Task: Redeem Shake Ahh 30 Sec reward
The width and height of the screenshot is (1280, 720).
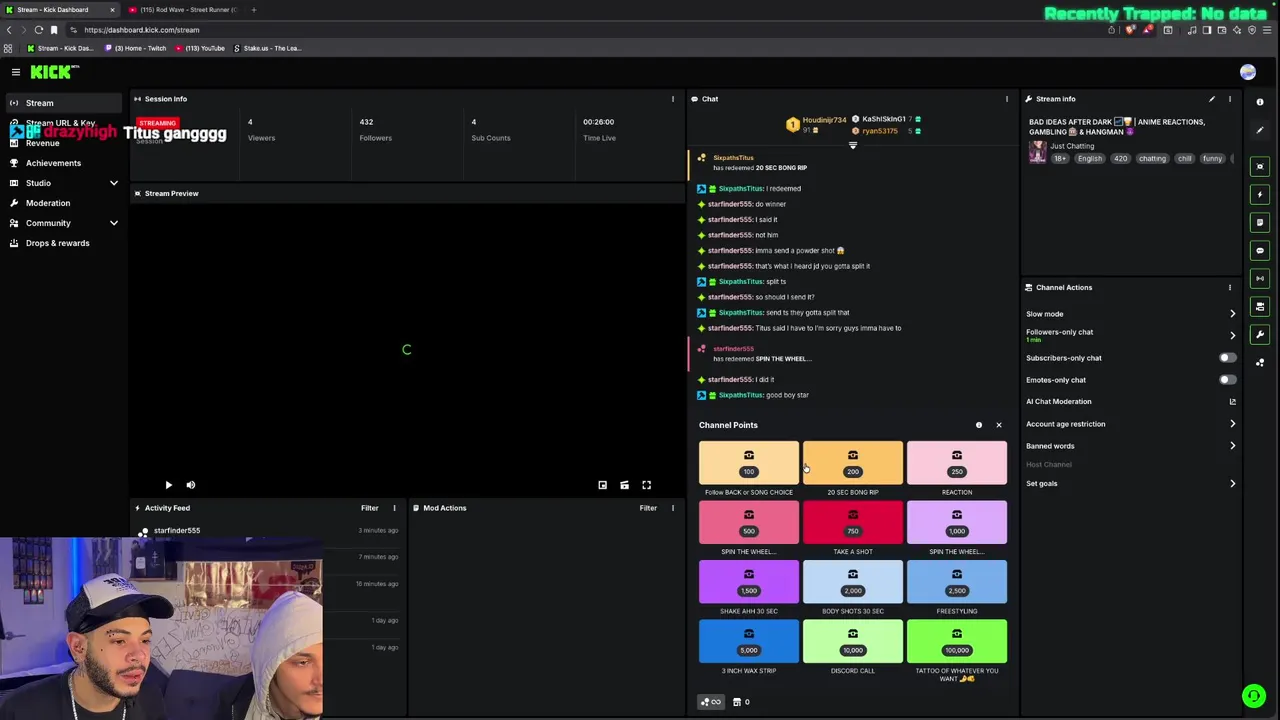Action: tap(749, 582)
